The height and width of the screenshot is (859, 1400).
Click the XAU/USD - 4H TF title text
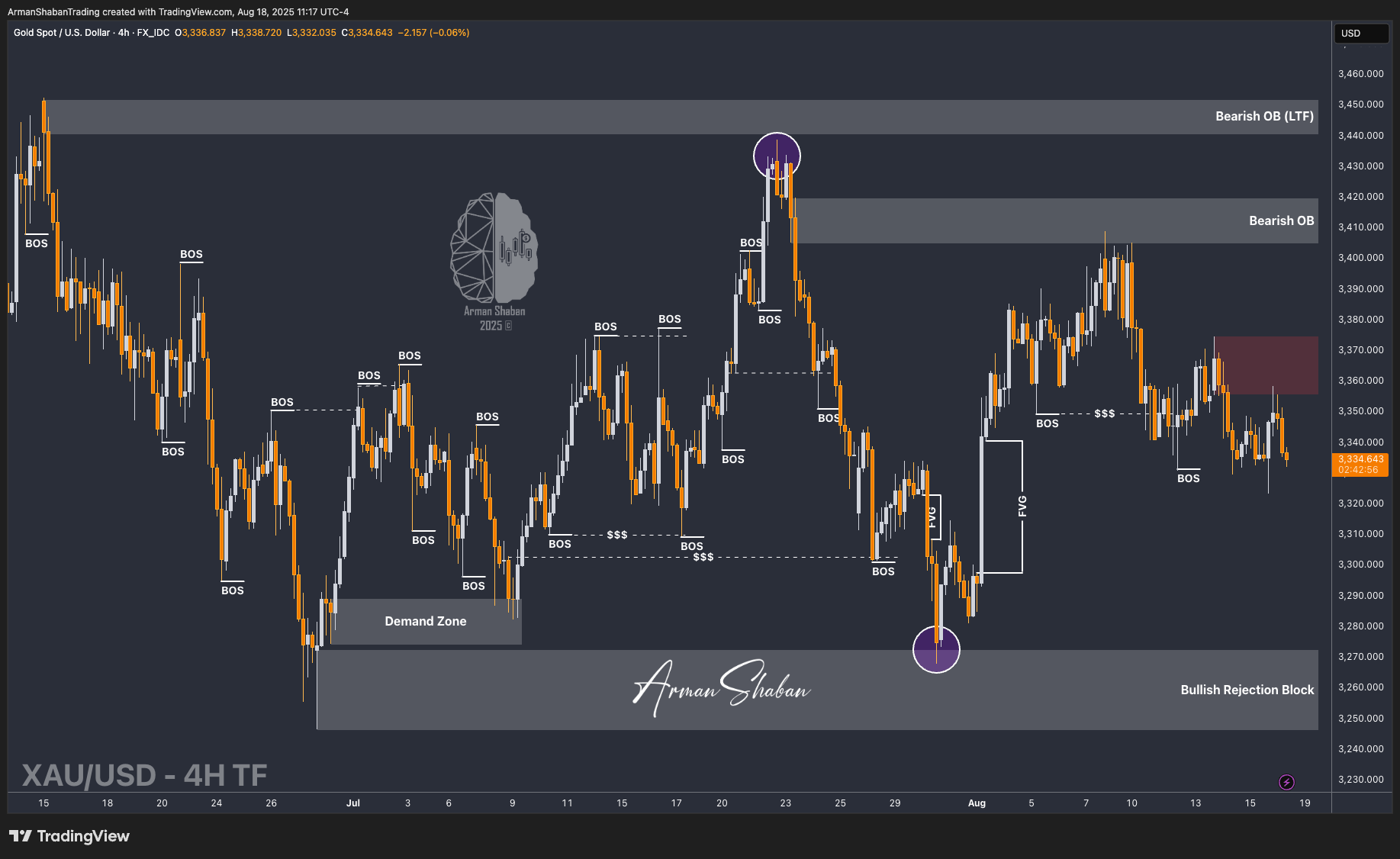145,775
